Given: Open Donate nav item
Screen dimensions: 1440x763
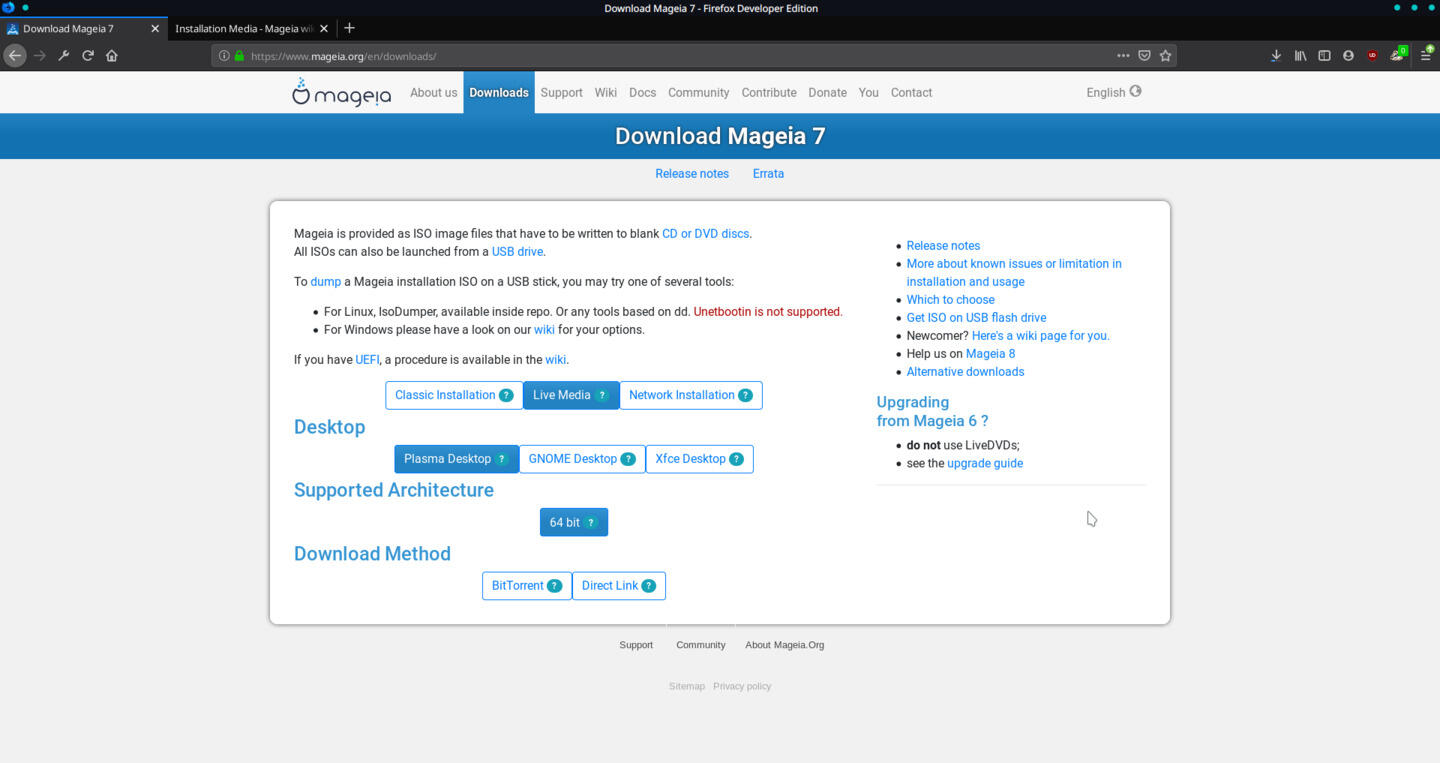Looking at the screenshot, I should coord(827,92).
